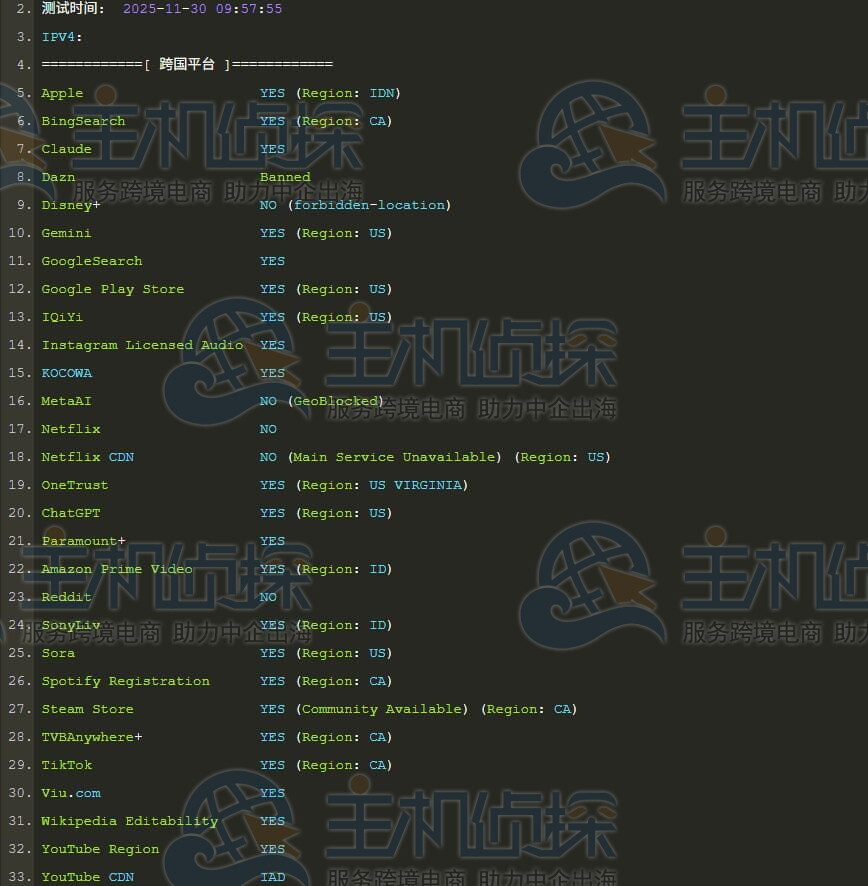
Task: Click the Reddit row name
Action: coord(66,597)
